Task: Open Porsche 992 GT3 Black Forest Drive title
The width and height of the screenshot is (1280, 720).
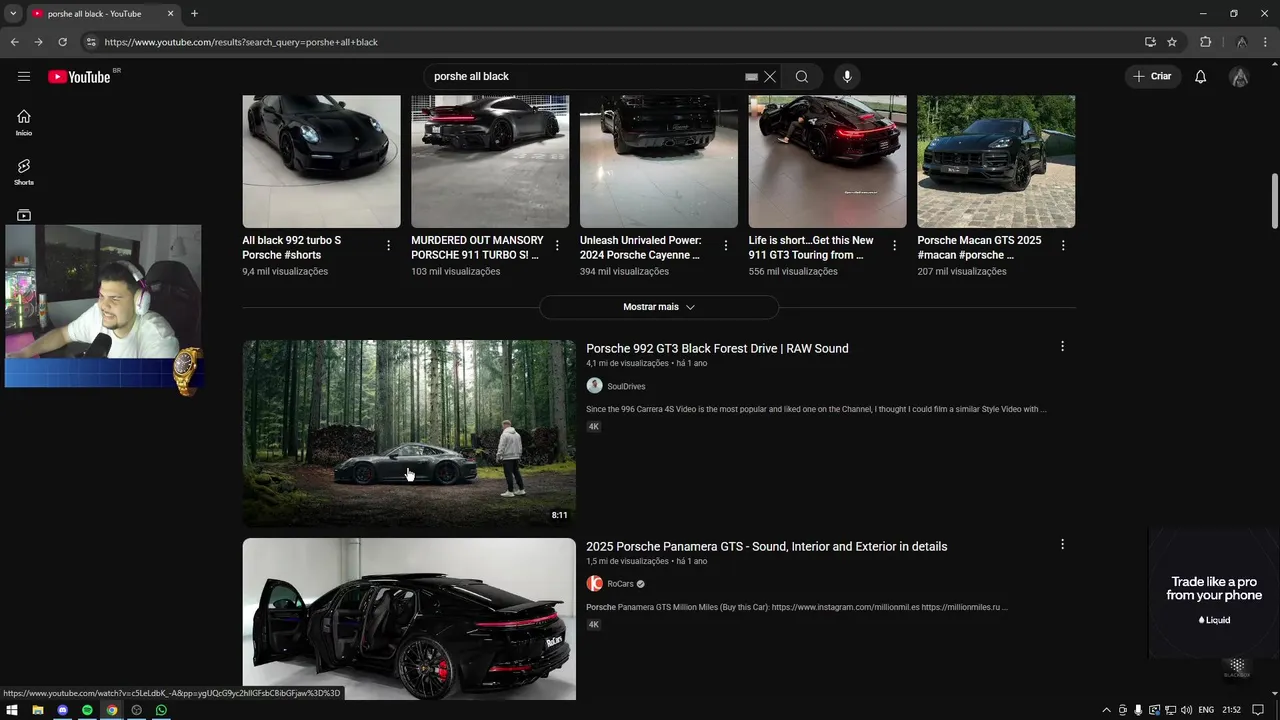Action: pos(717,348)
